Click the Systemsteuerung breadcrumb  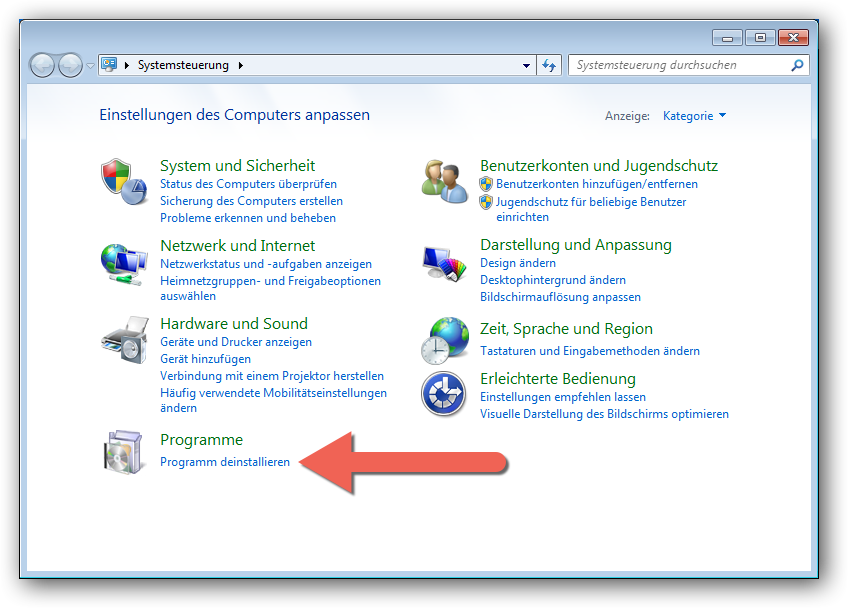click(183, 65)
